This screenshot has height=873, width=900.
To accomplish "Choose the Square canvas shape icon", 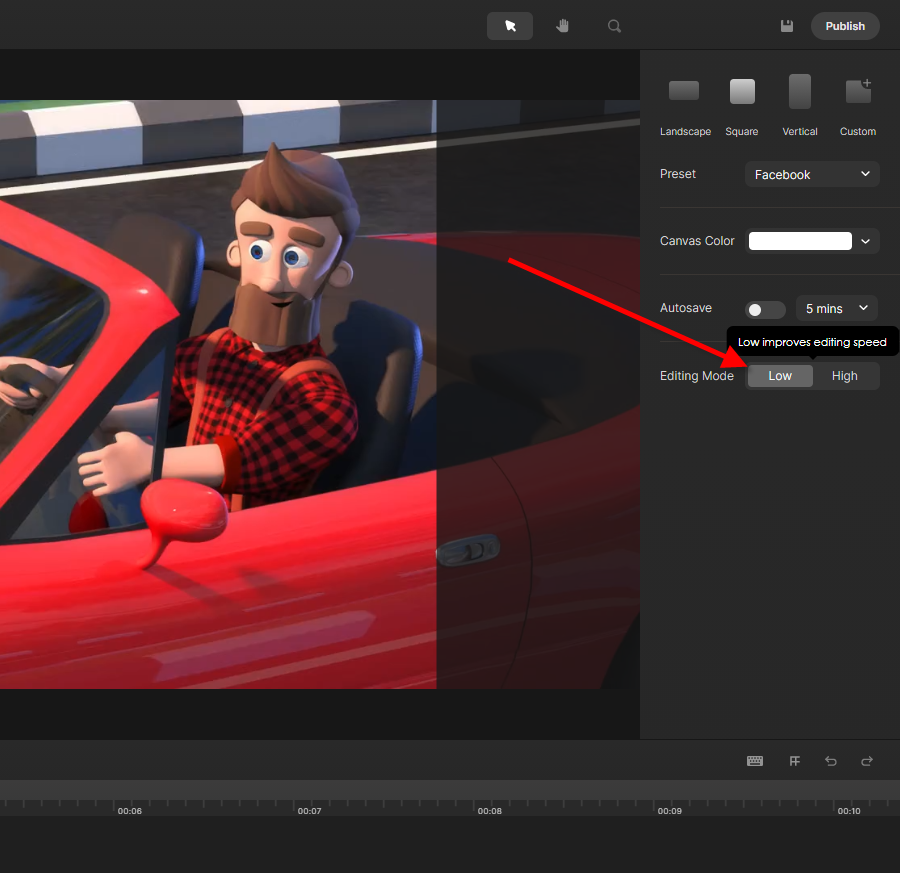I will [742, 91].
